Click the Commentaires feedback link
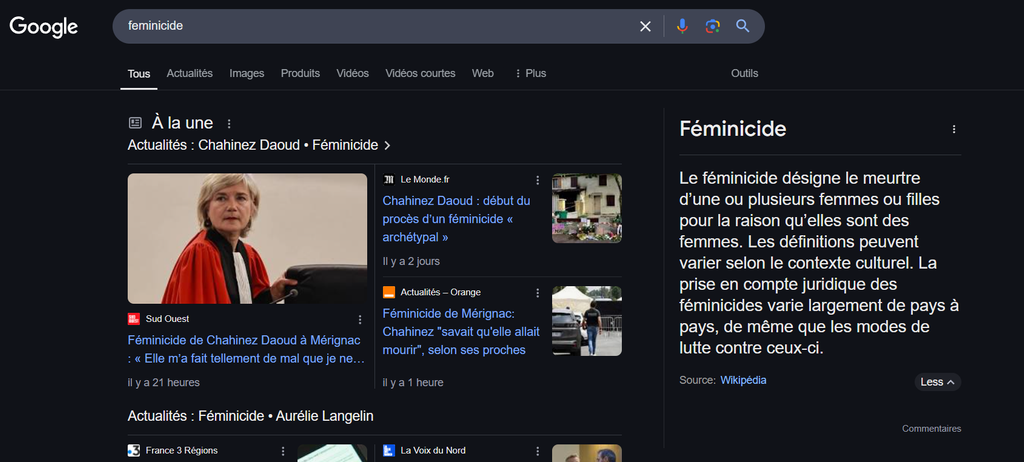 pyautogui.click(x=931, y=429)
